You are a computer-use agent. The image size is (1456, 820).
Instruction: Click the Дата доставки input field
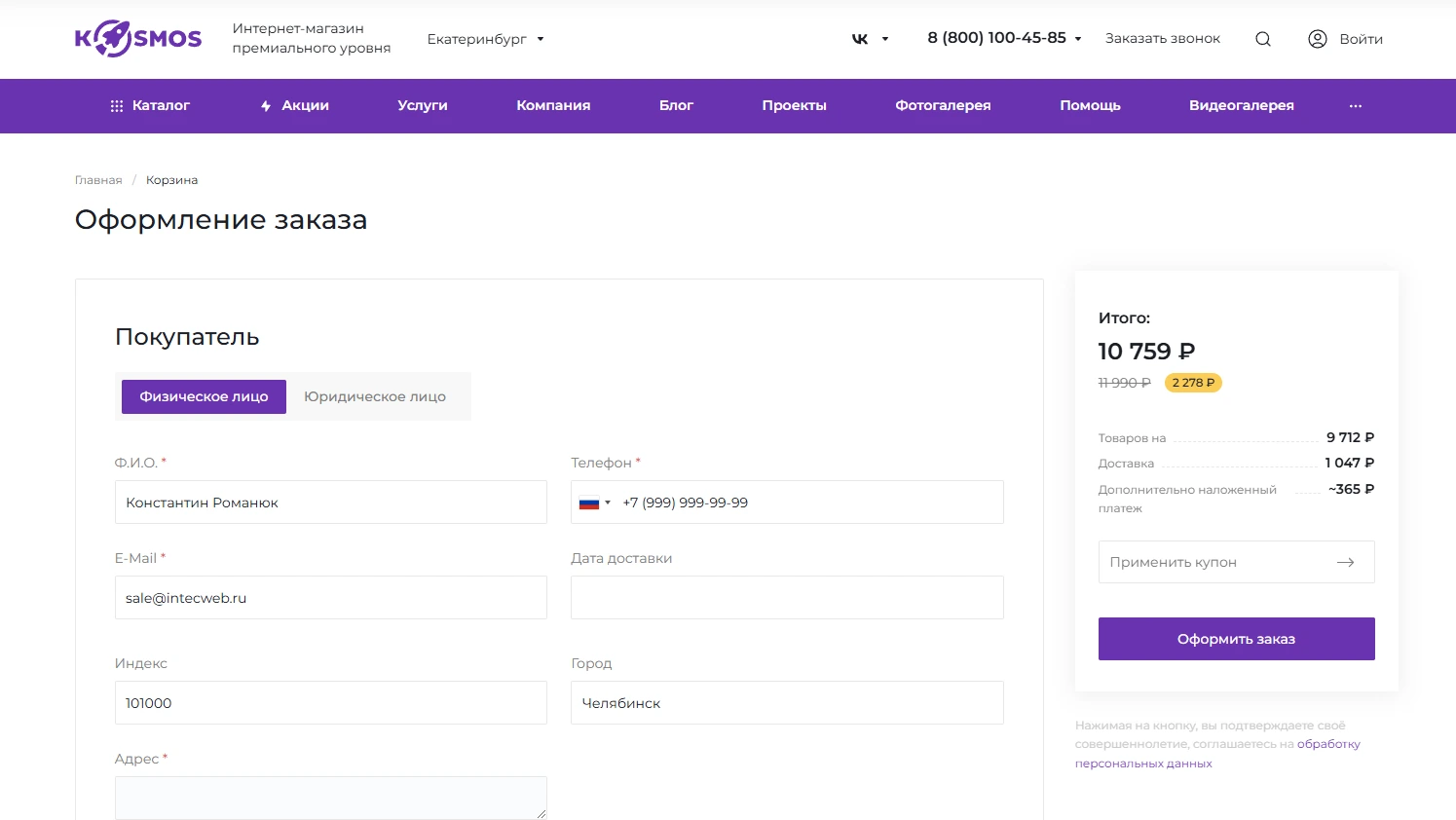point(787,597)
